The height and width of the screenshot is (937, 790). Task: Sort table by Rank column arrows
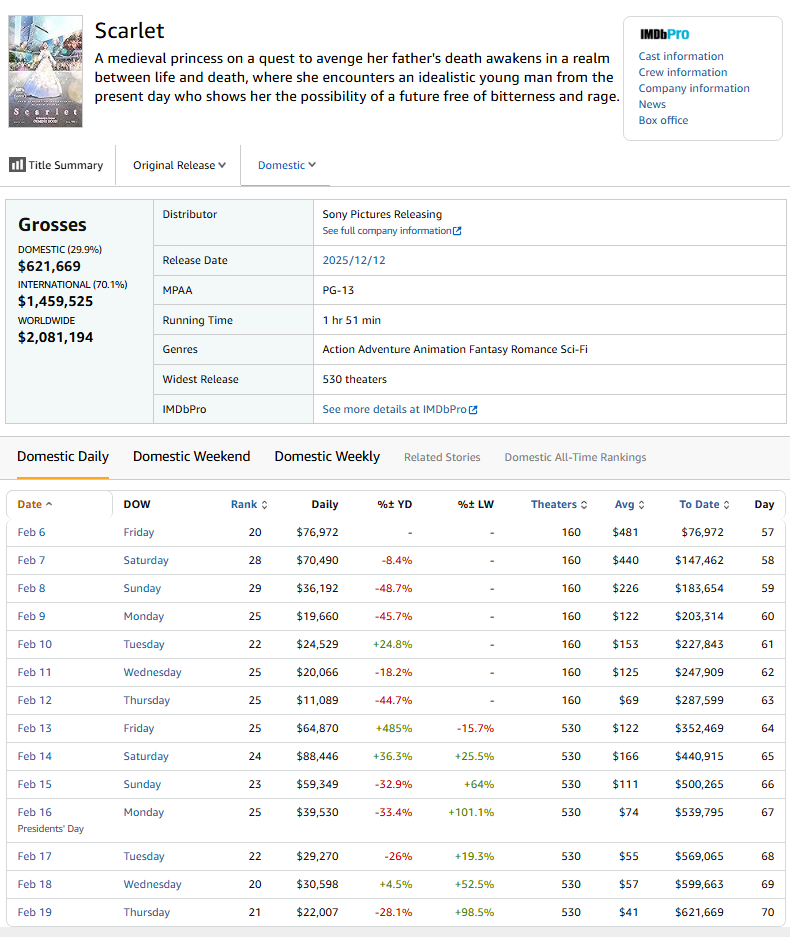(x=264, y=505)
